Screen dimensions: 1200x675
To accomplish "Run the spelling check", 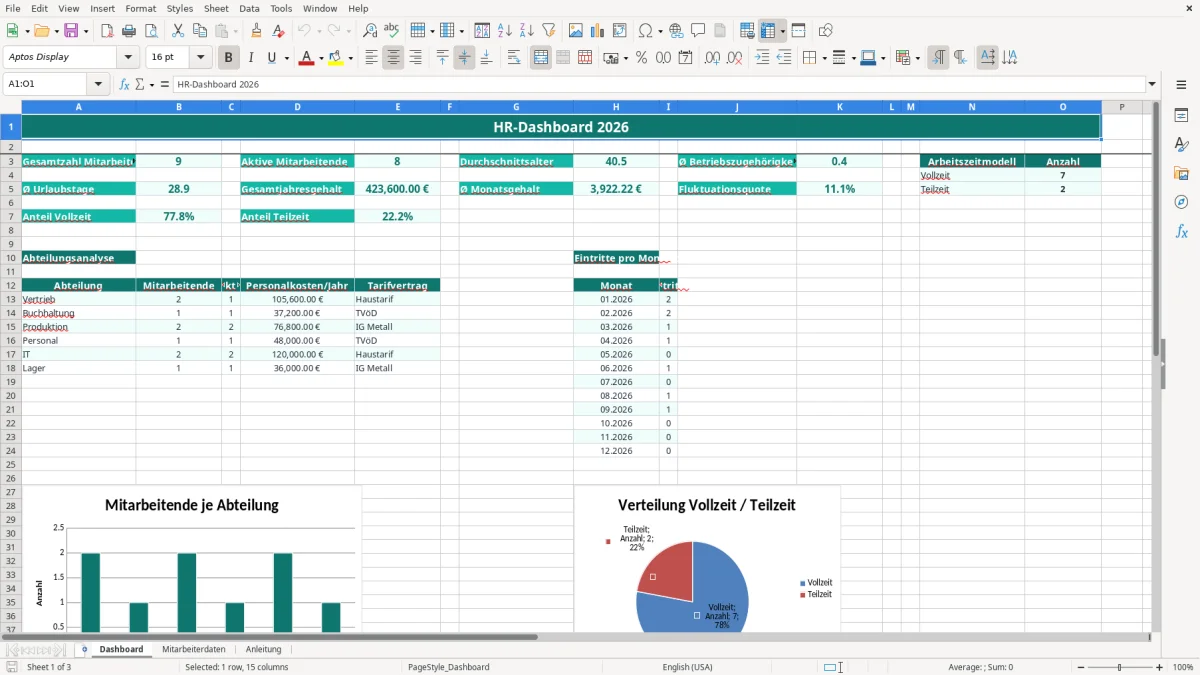I will coord(391,31).
